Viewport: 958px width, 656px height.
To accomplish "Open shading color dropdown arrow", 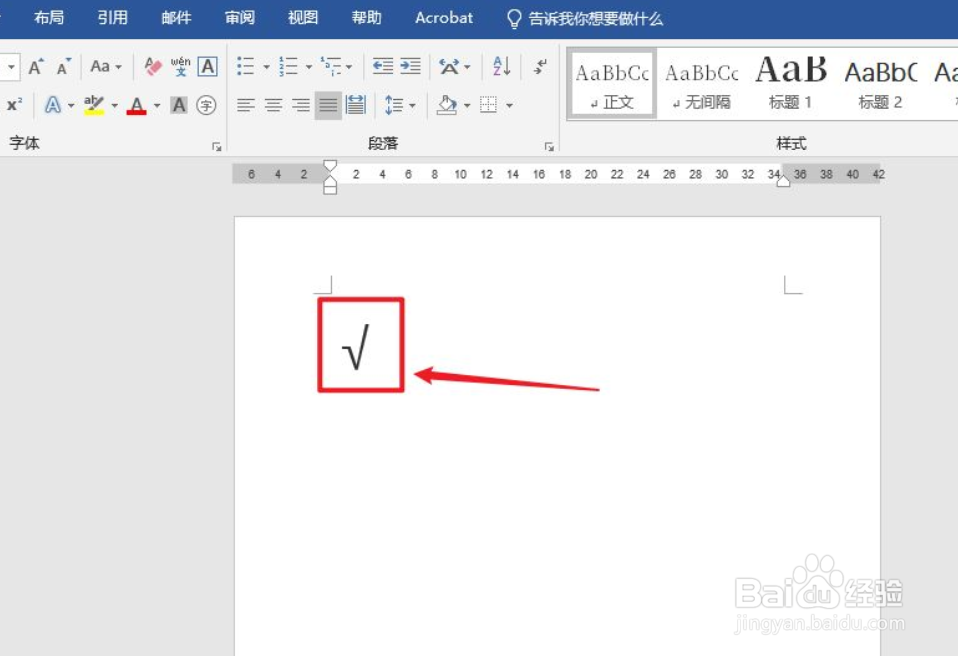I will click(x=467, y=106).
